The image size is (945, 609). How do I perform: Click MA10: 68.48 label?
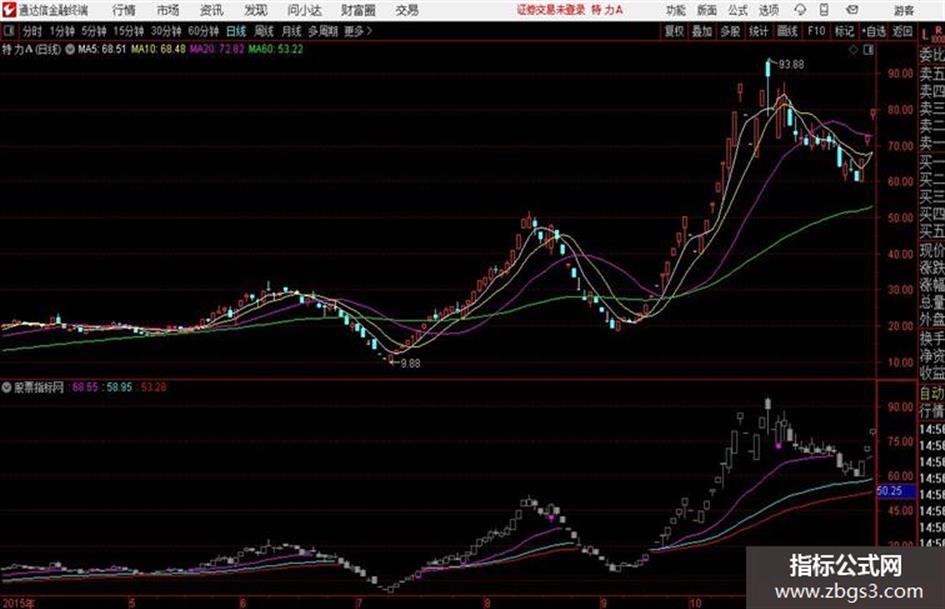(159, 49)
